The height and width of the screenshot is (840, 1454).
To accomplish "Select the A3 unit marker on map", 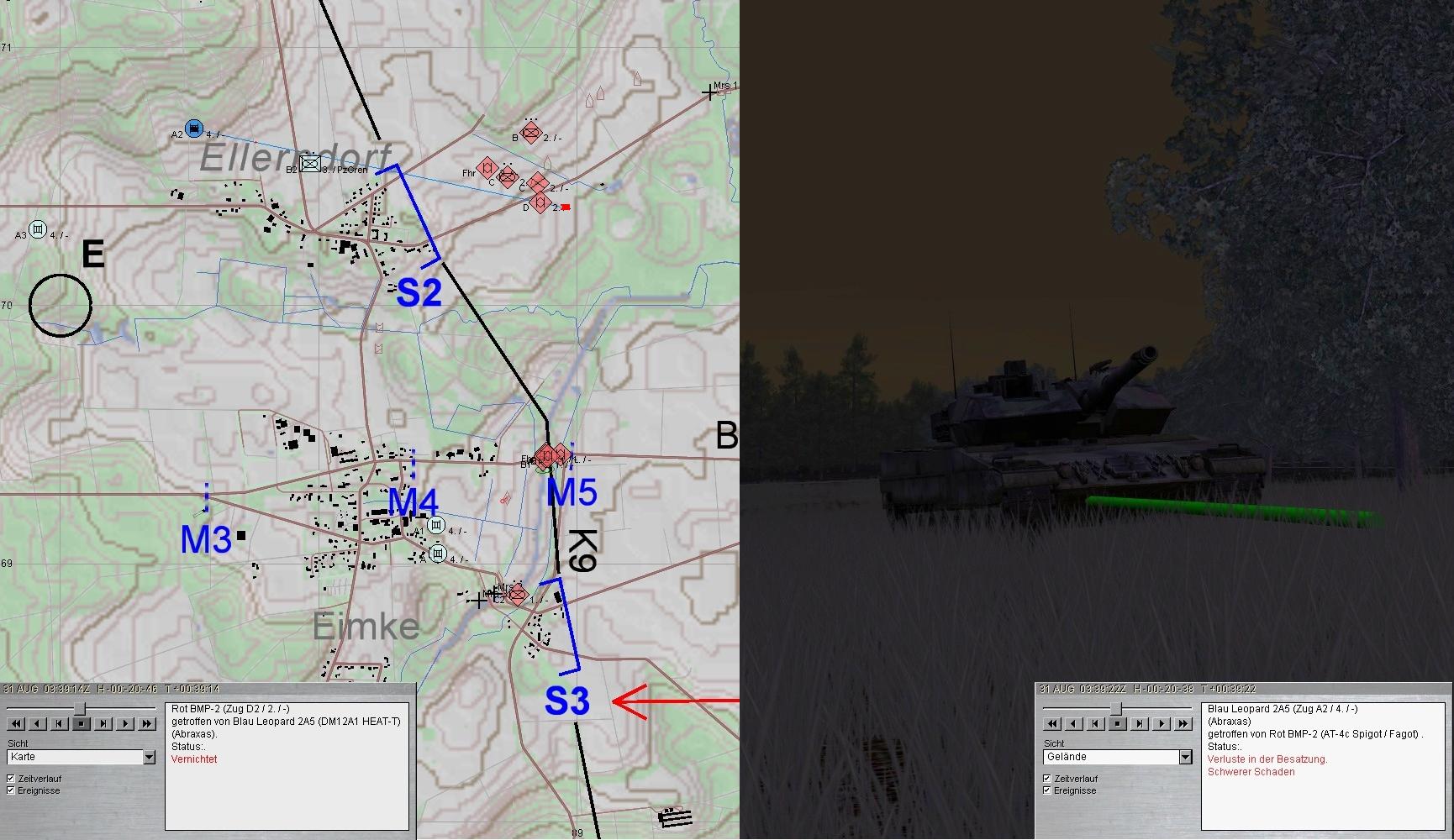I will pos(38,228).
